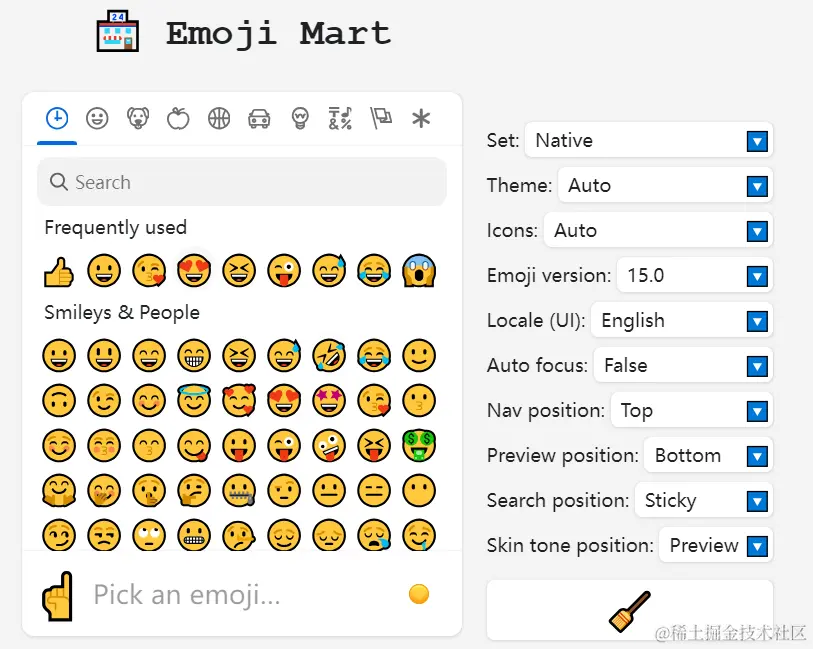Screen dimensions: 813x649
Task: Pick the neutral face emoji
Action: click(x=329, y=491)
